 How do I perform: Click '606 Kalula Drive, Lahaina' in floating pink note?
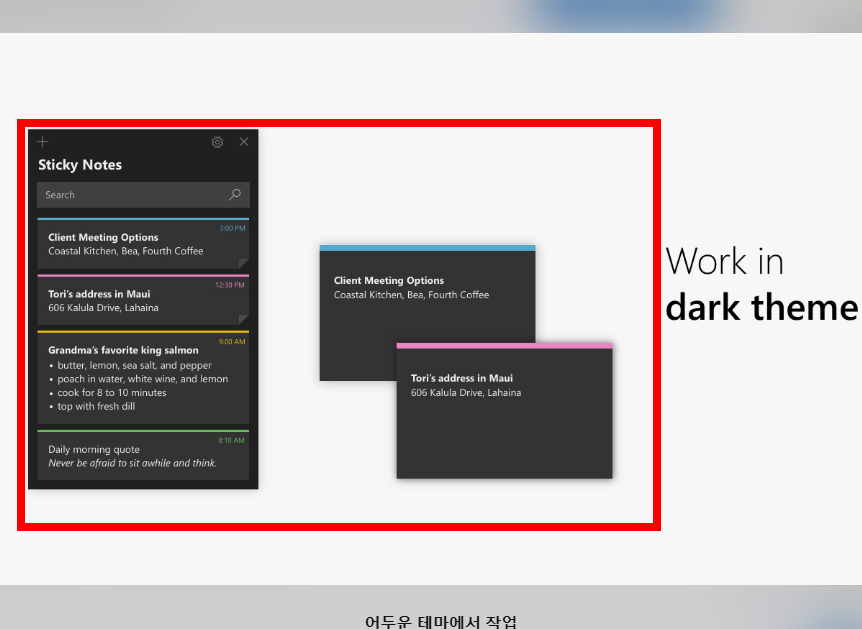pos(466,393)
